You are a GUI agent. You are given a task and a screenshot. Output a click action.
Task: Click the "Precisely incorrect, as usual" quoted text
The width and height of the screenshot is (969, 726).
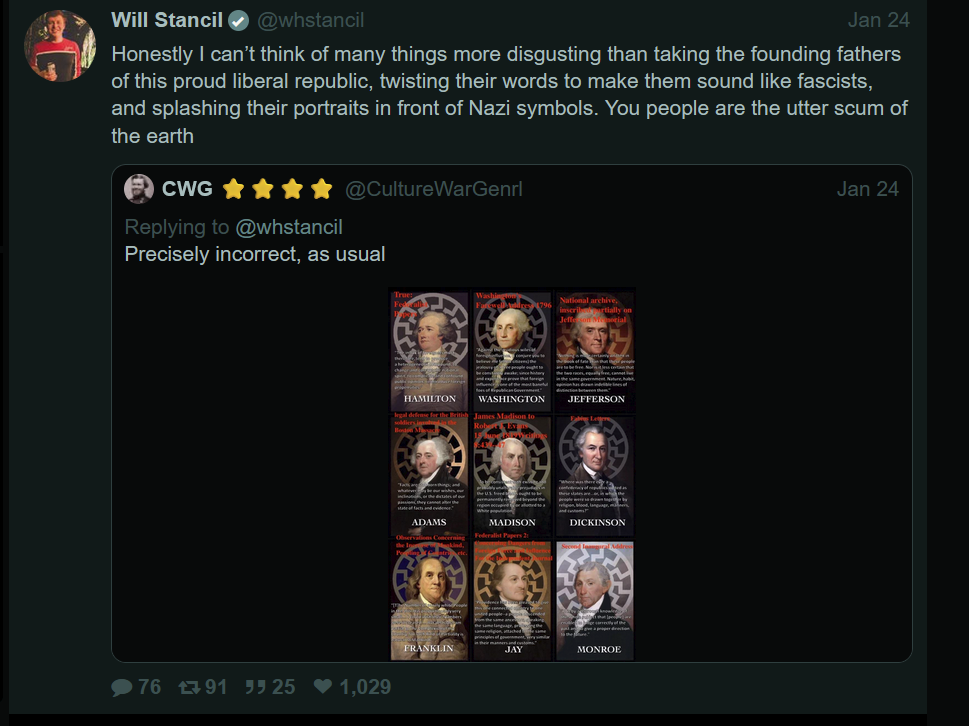[254, 254]
